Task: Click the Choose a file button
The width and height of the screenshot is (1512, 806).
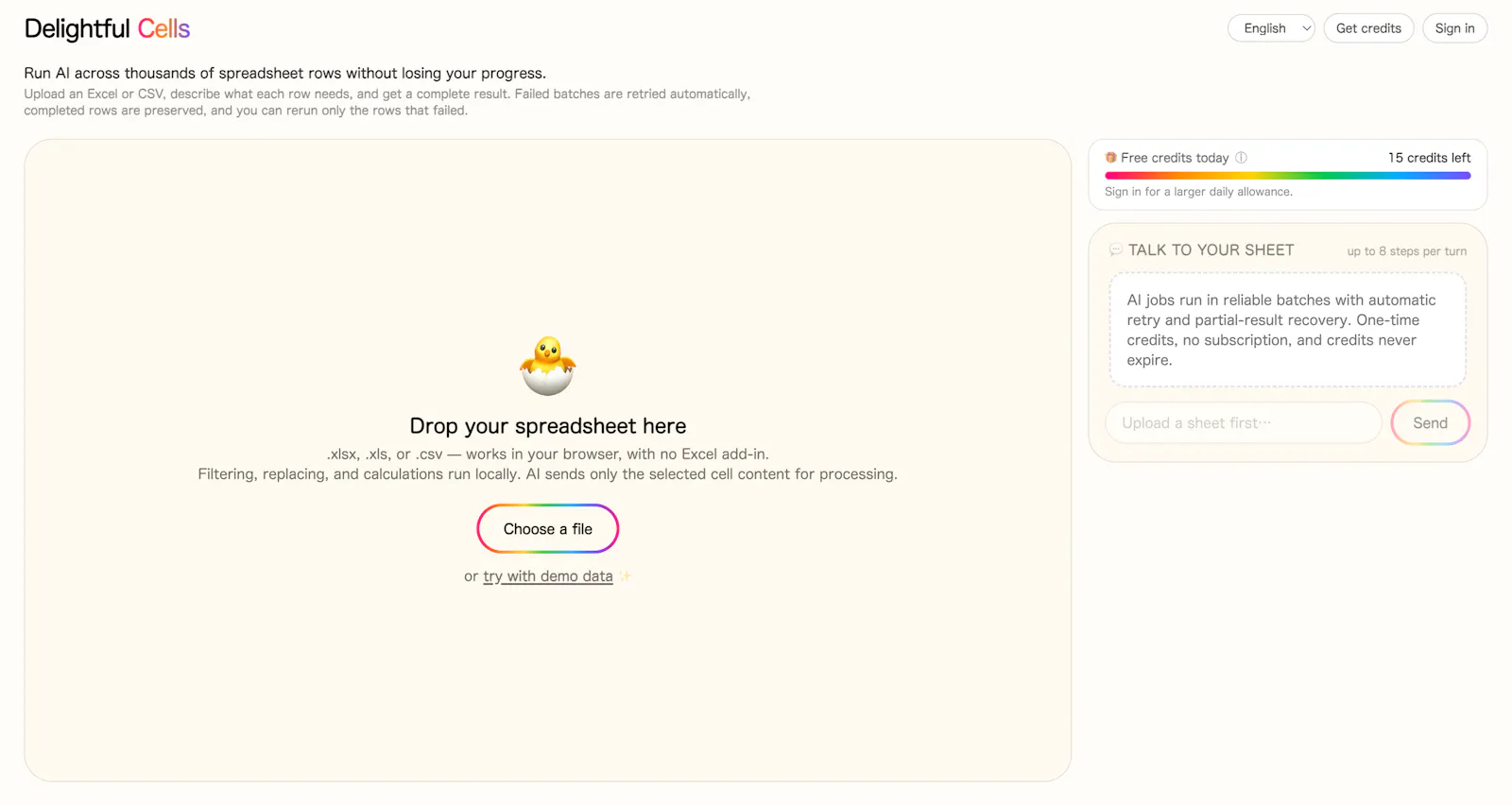Action: tap(548, 529)
